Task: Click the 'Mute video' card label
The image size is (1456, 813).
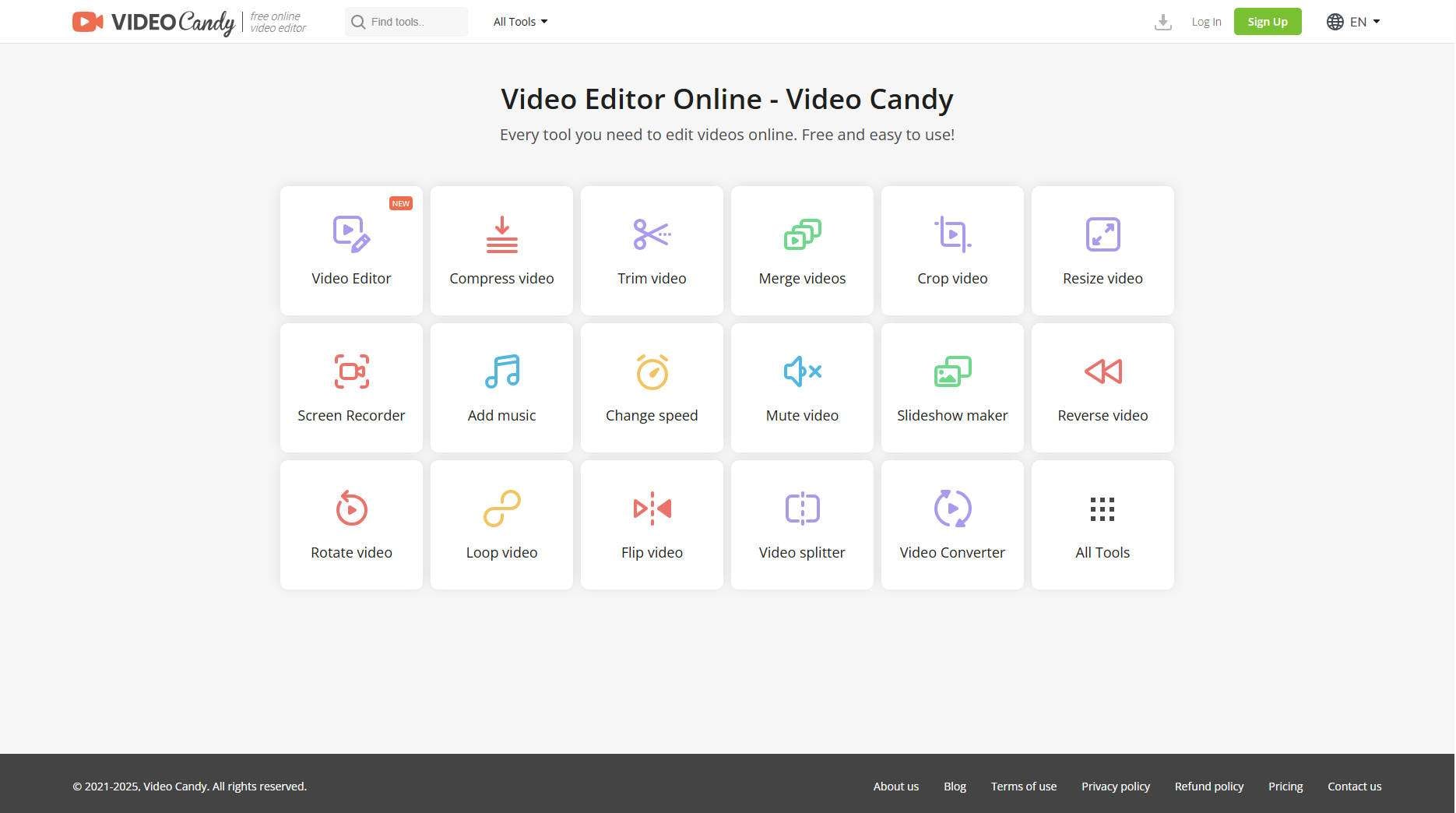Action: 802,416
